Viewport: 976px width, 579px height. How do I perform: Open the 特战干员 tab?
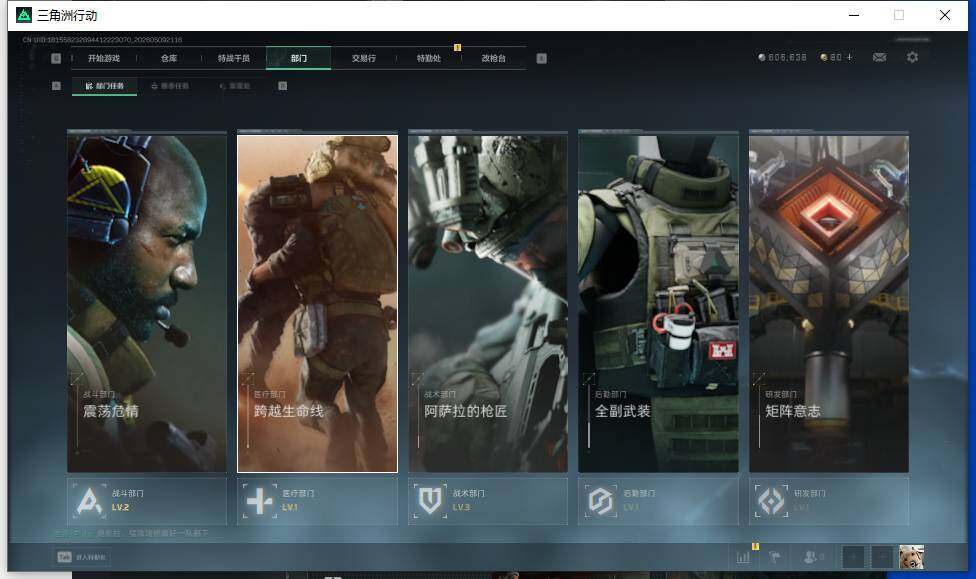tap(233, 59)
